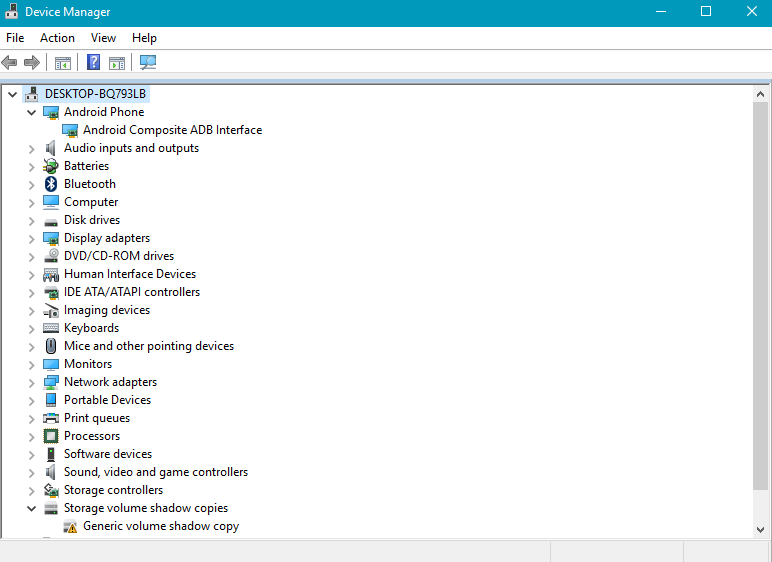Select Android Composite ADB Interface device

point(172,130)
